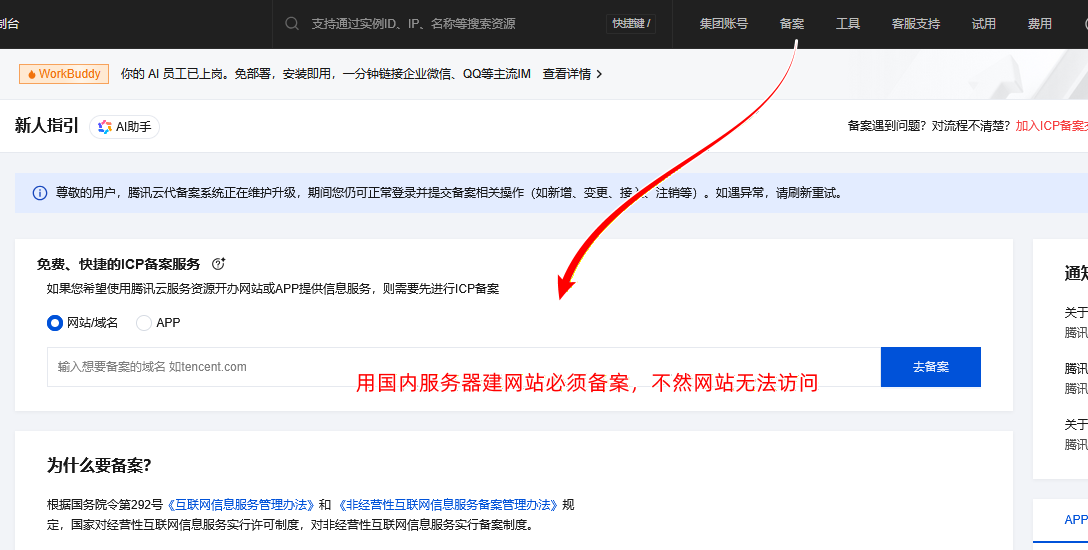The height and width of the screenshot is (550, 1088).
Task: Open the 客服支持 menu
Action: tap(915, 23)
